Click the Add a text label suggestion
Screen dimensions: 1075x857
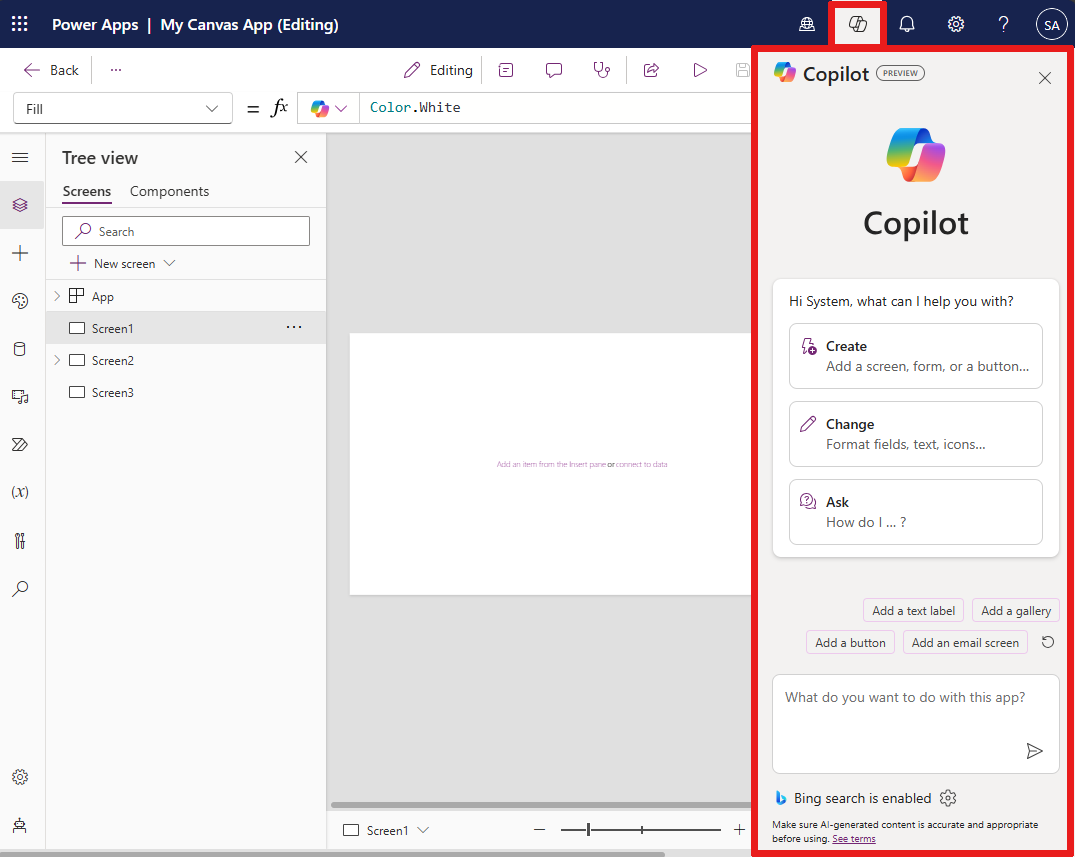[x=913, y=610]
